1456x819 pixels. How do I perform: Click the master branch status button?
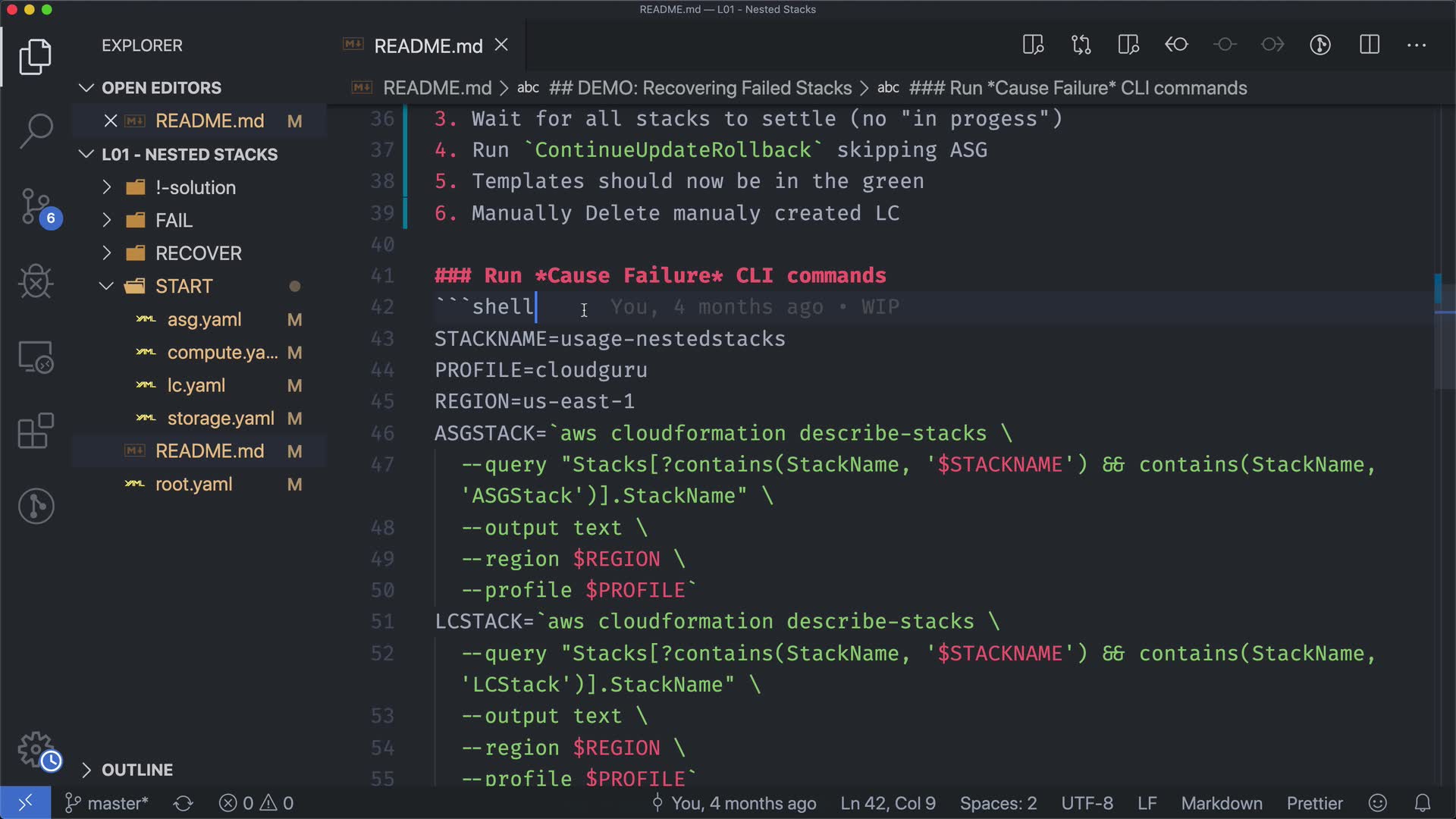pos(108,803)
